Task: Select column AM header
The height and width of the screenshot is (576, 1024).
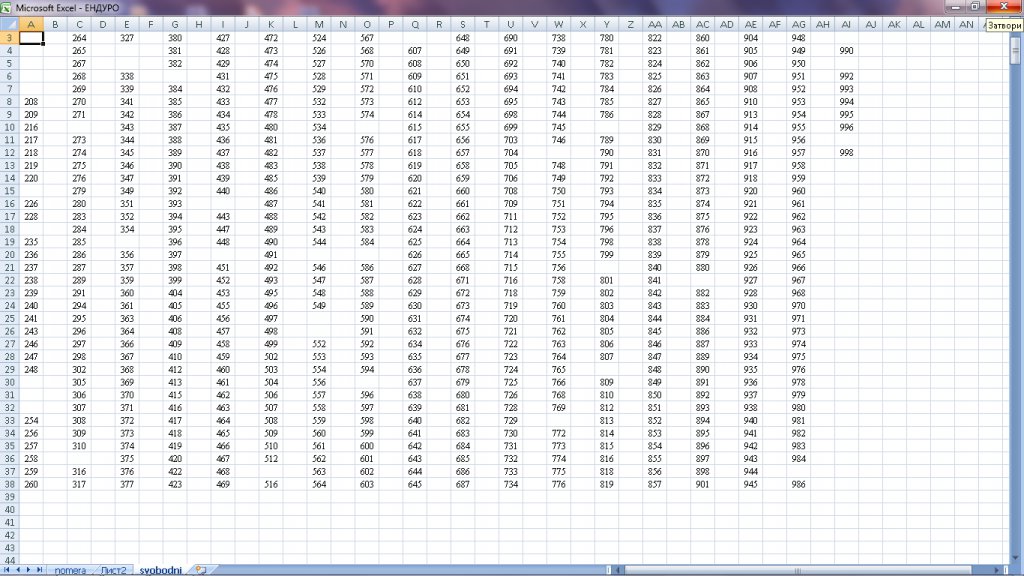Action: tap(943, 25)
